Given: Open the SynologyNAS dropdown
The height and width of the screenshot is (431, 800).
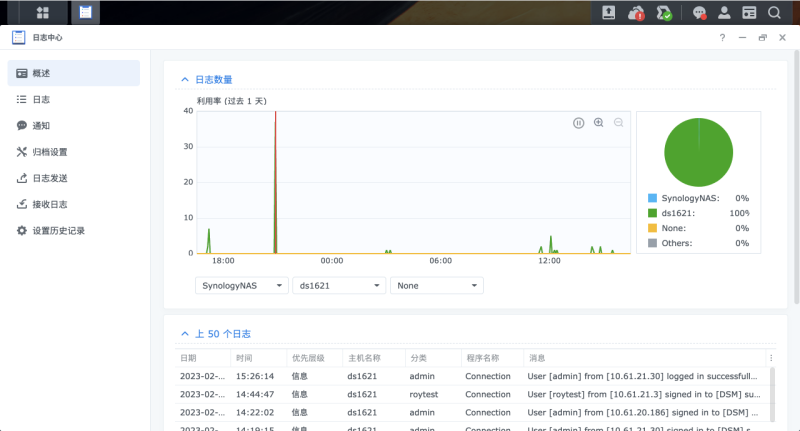Looking at the screenshot, I should [242, 286].
